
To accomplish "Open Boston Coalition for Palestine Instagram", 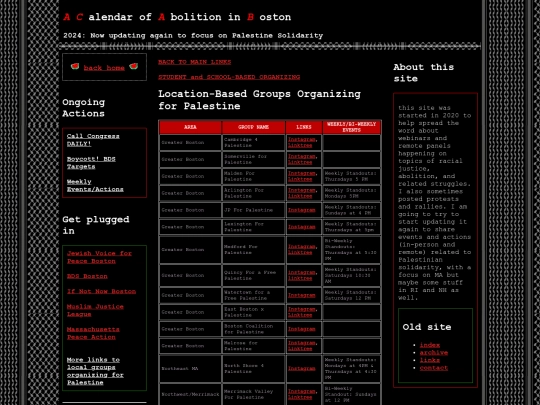I will tap(302, 329).
